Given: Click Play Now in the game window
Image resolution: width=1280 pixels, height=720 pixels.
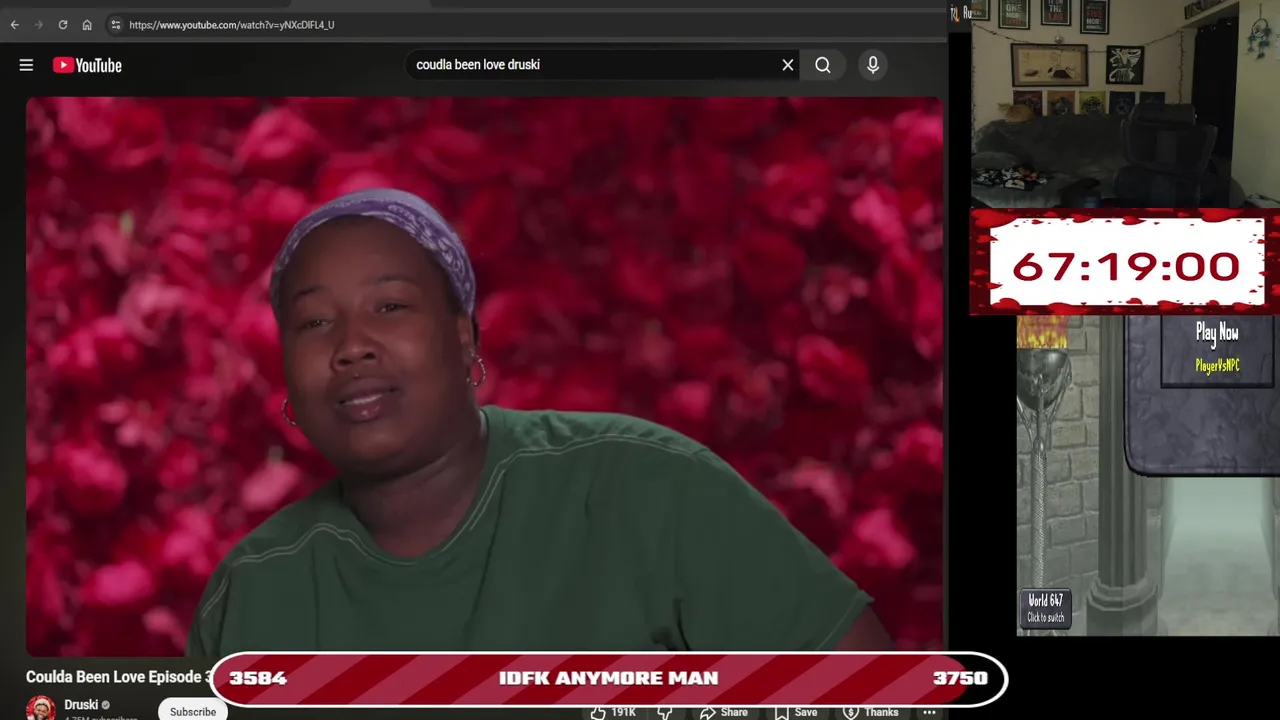Looking at the screenshot, I should pyautogui.click(x=1217, y=332).
